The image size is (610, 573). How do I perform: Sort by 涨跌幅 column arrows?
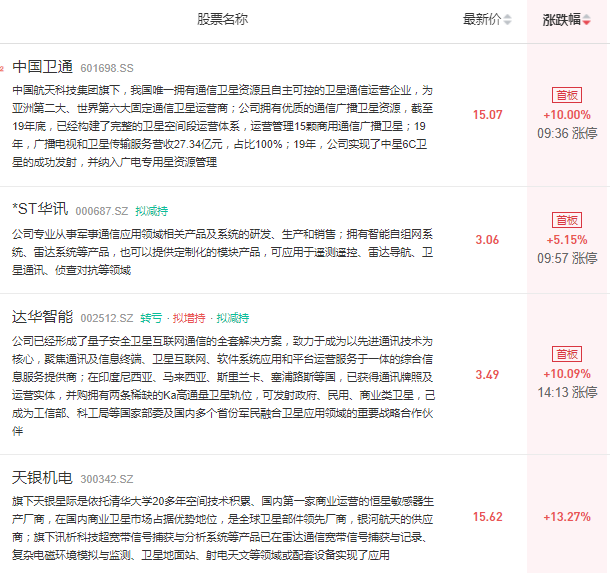click(x=587, y=19)
